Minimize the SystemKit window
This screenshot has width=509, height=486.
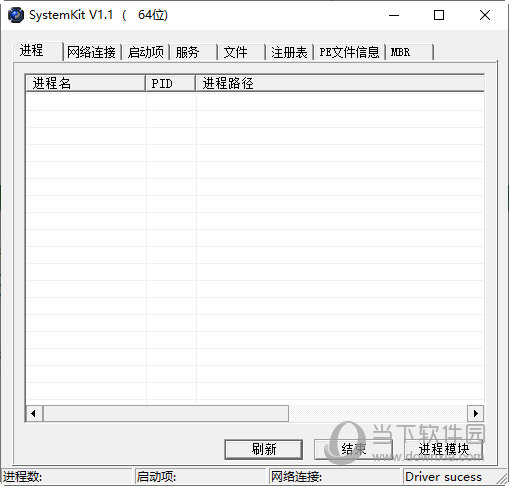tap(394, 15)
